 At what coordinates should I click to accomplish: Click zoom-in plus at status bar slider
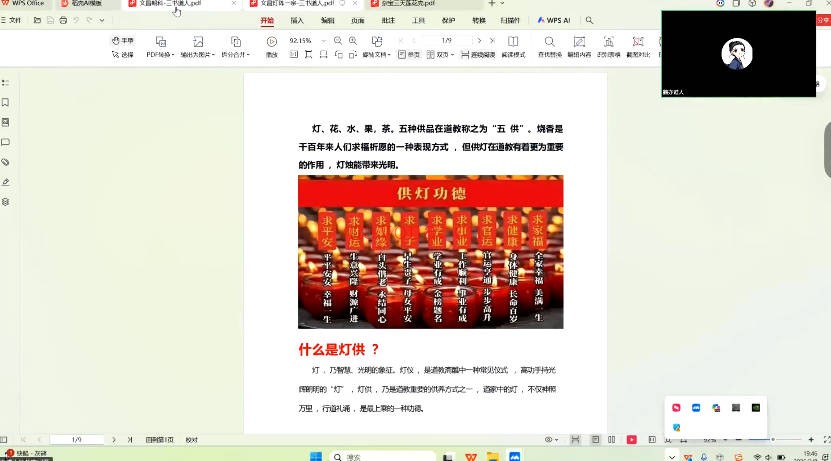point(811,440)
